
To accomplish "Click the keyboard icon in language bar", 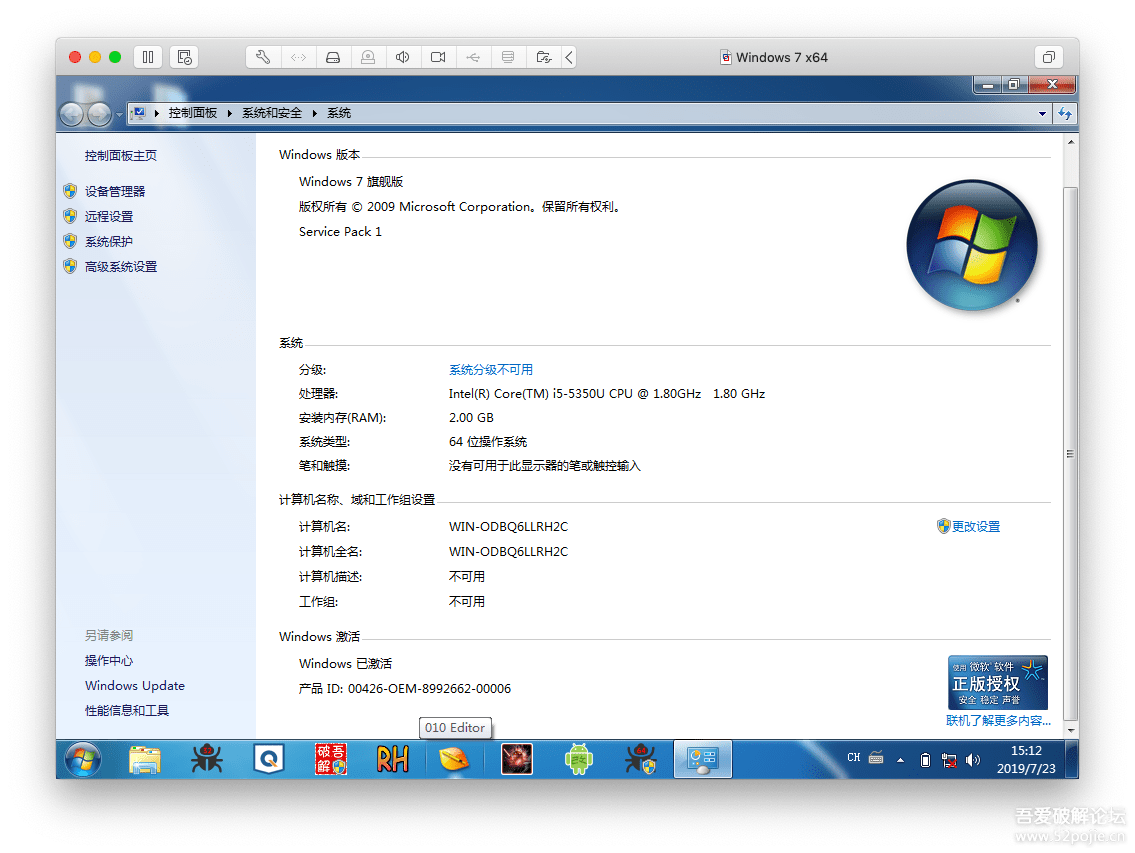I will tap(876, 758).
